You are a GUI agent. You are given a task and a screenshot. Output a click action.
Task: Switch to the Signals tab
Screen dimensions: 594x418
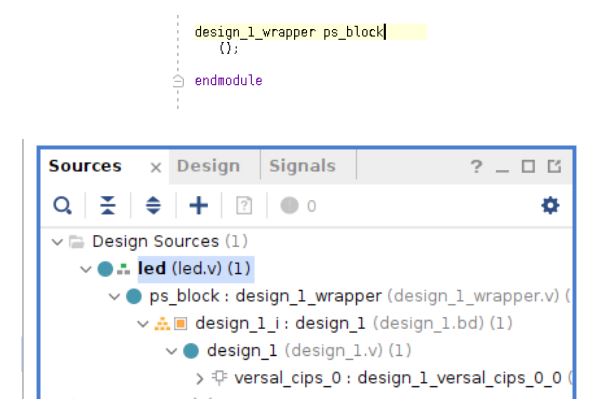(302, 166)
